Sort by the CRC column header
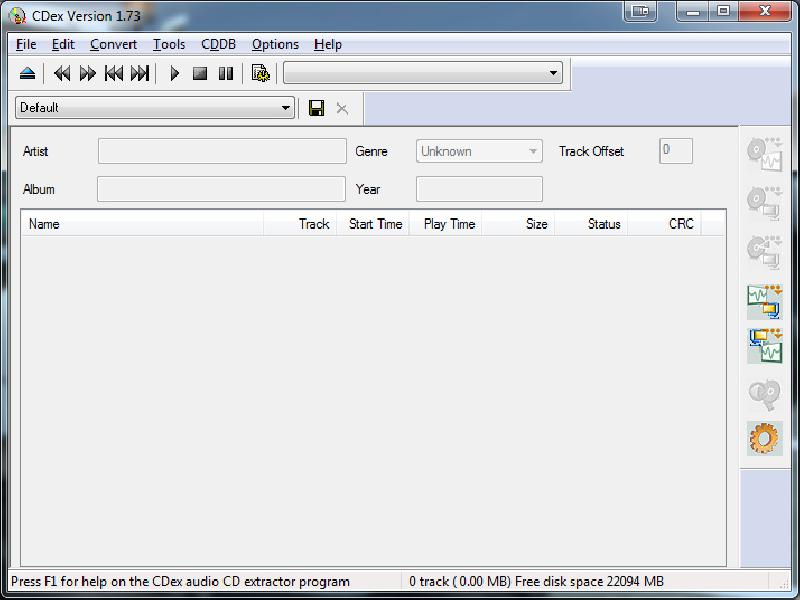The image size is (800, 600). click(x=664, y=224)
